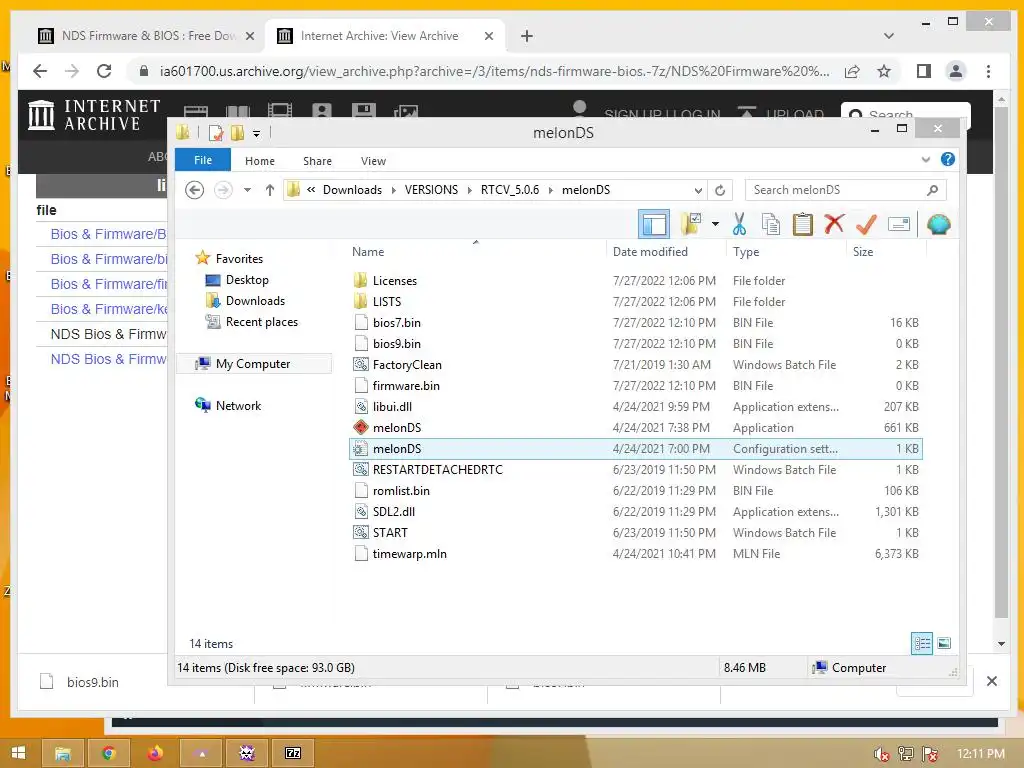This screenshot has width=1024, height=768.
Task: Select Desktop in Favorites pane
Action: coord(247,280)
